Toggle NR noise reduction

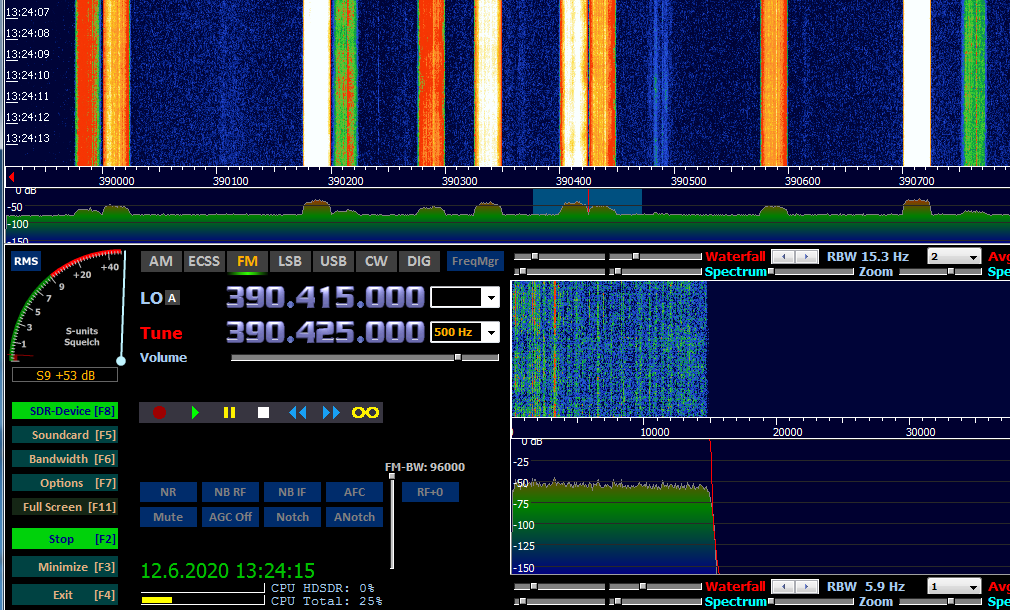pos(168,492)
